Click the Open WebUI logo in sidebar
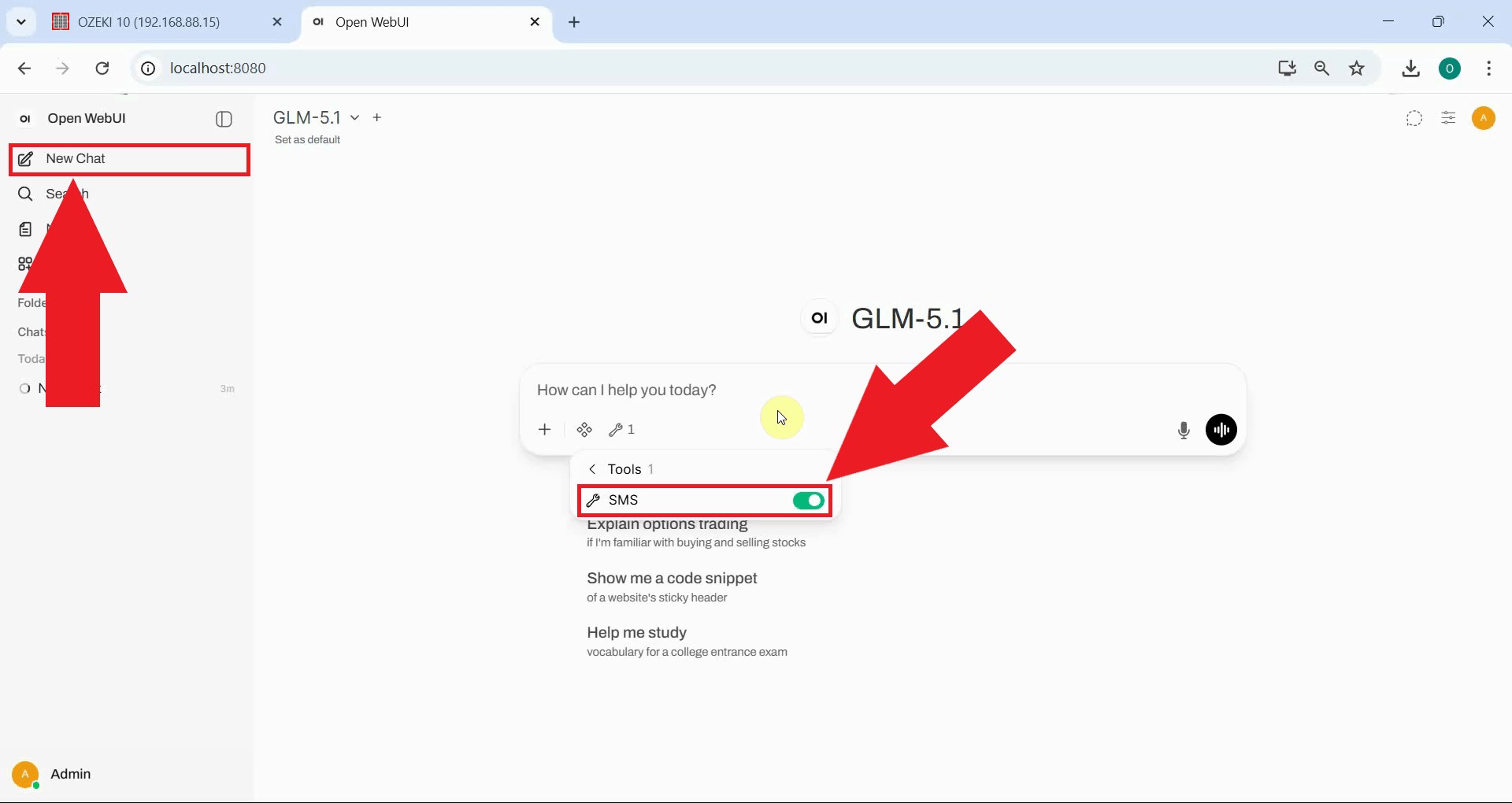The image size is (1512, 803). pyautogui.click(x=25, y=119)
